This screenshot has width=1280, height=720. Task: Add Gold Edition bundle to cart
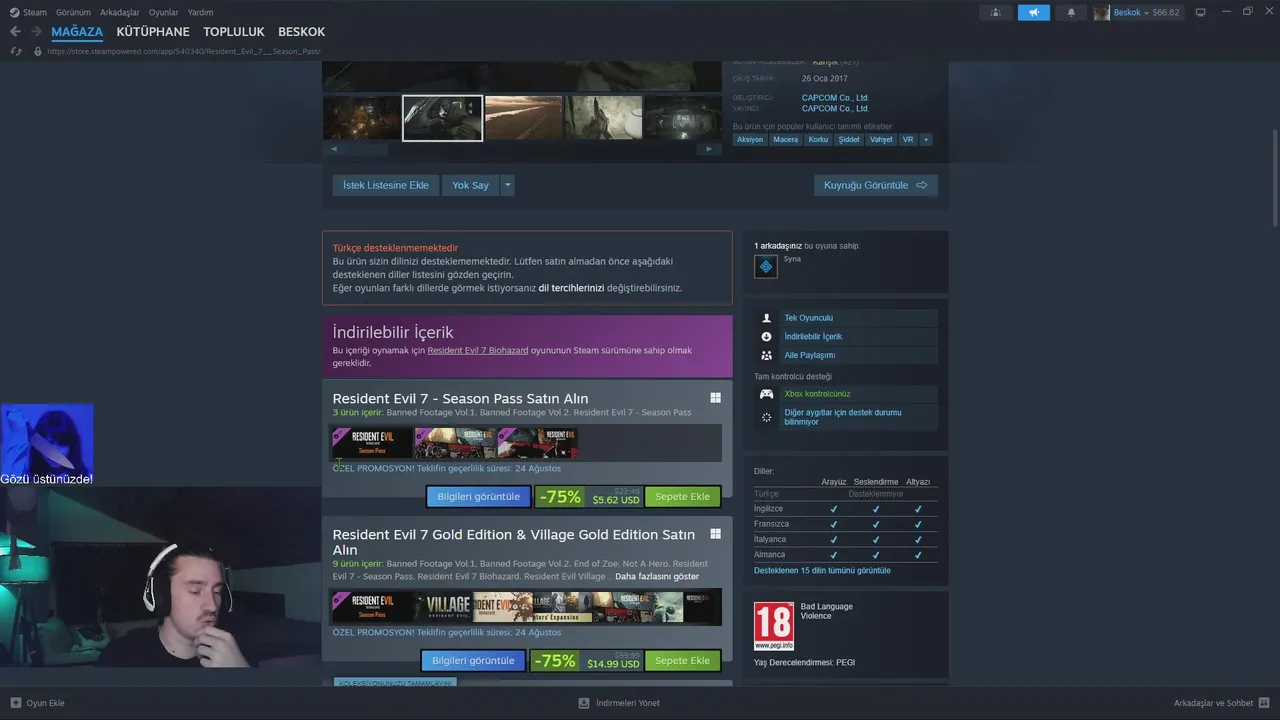click(682, 661)
